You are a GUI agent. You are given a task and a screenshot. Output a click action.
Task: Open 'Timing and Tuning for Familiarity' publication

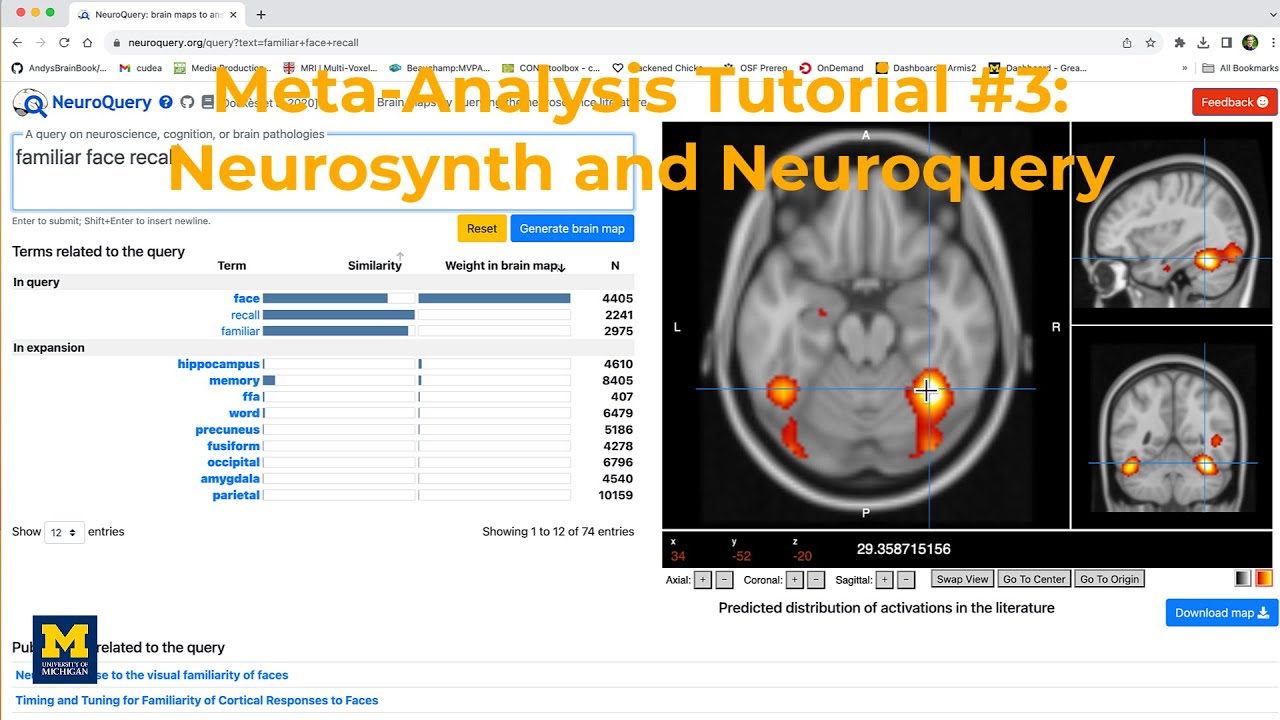(x=197, y=701)
